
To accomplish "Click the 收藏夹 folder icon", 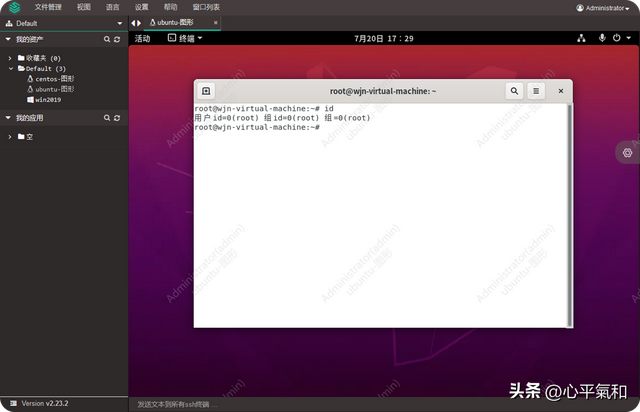I will click(x=21, y=58).
